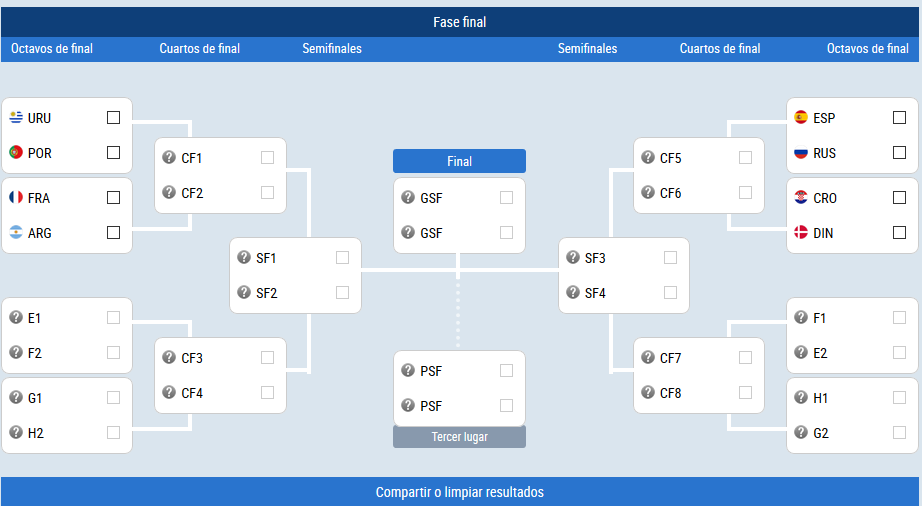
Task: Click the Uruguay flag icon
Action: [x=16, y=118]
